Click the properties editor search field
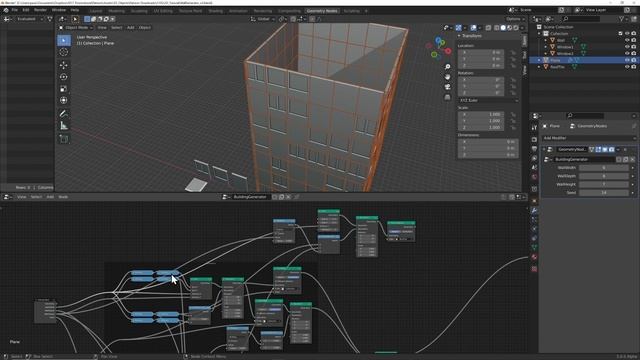The width and height of the screenshot is (640, 360). [x=585, y=116]
